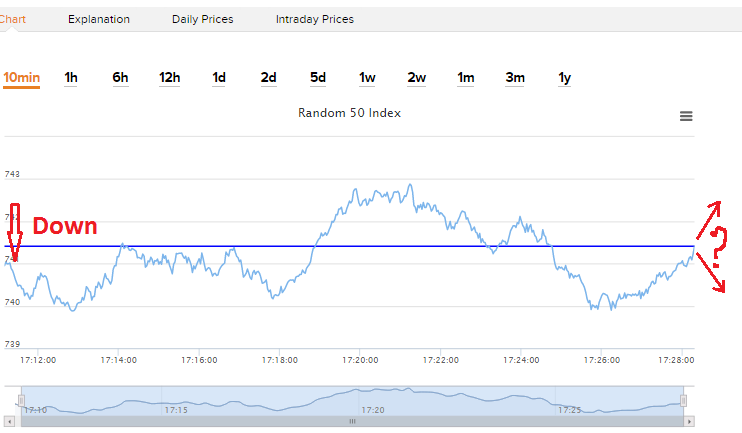Screen dimensions: 742x433
Task: Click the left navigator range handle
Action: pos(21,401)
